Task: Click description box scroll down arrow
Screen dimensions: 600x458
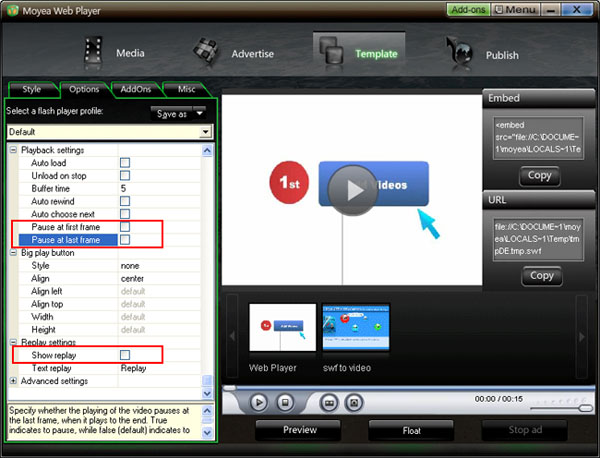Action: tap(207, 433)
